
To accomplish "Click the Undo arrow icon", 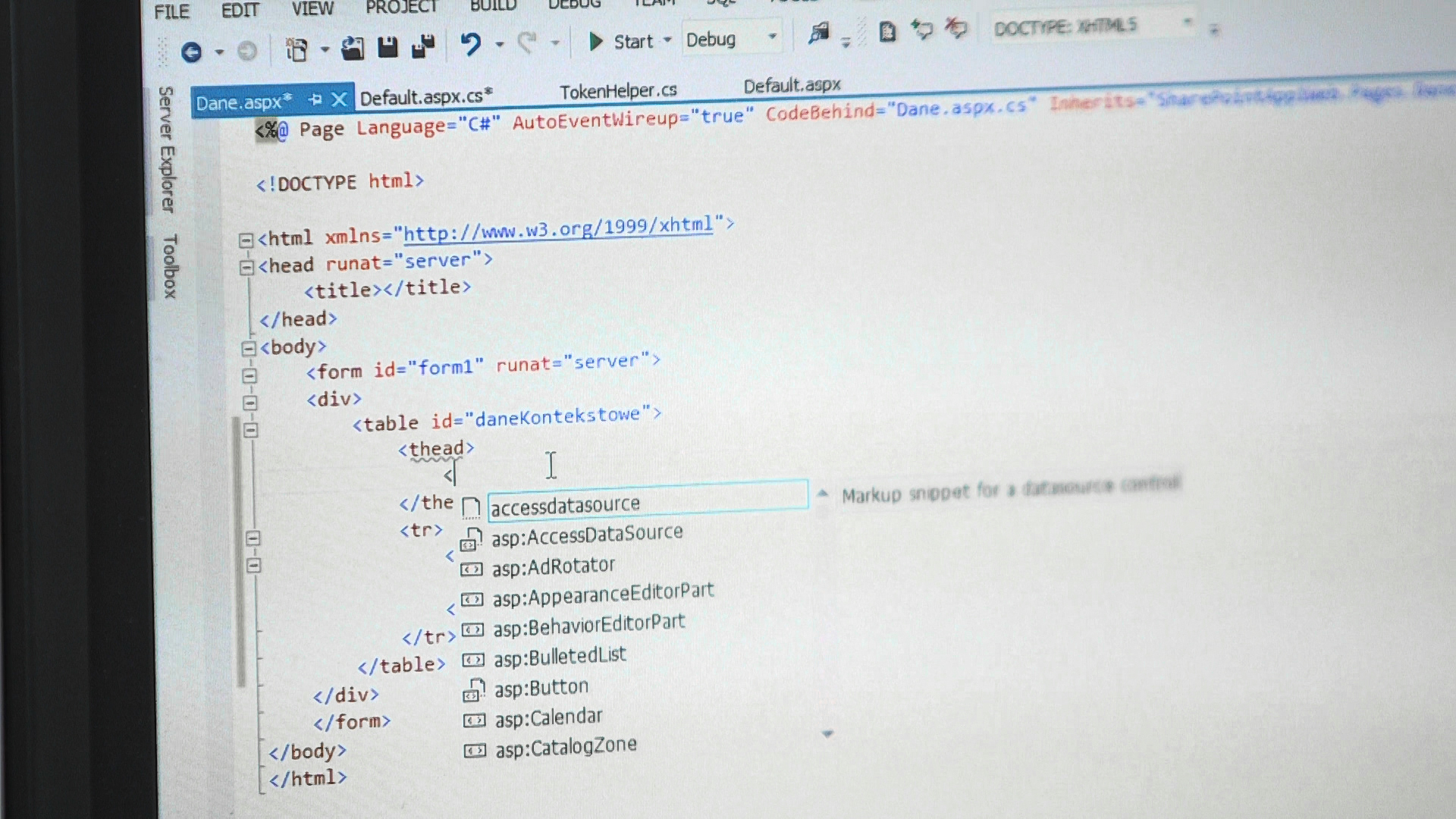I will (471, 45).
